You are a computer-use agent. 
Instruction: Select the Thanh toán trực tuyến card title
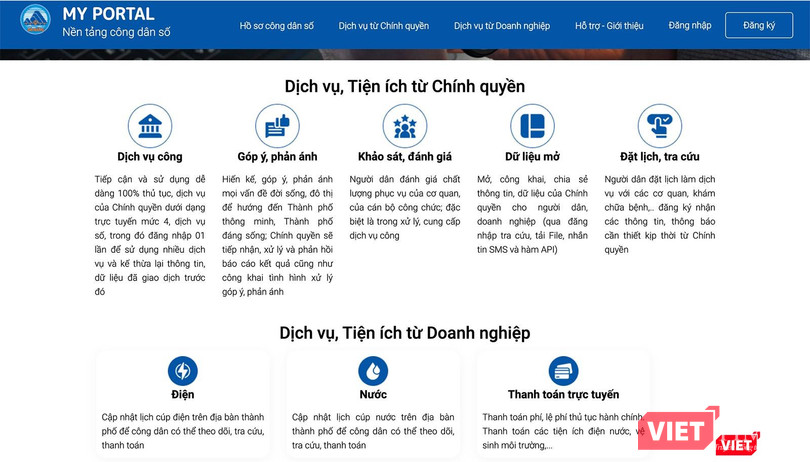tap(564, 394)
